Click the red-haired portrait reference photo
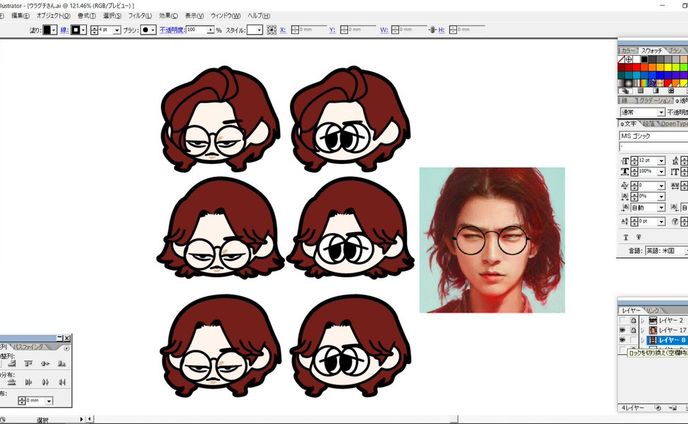Screen dimensions: 688x424 pyautogui.click(x=491, y=240)
